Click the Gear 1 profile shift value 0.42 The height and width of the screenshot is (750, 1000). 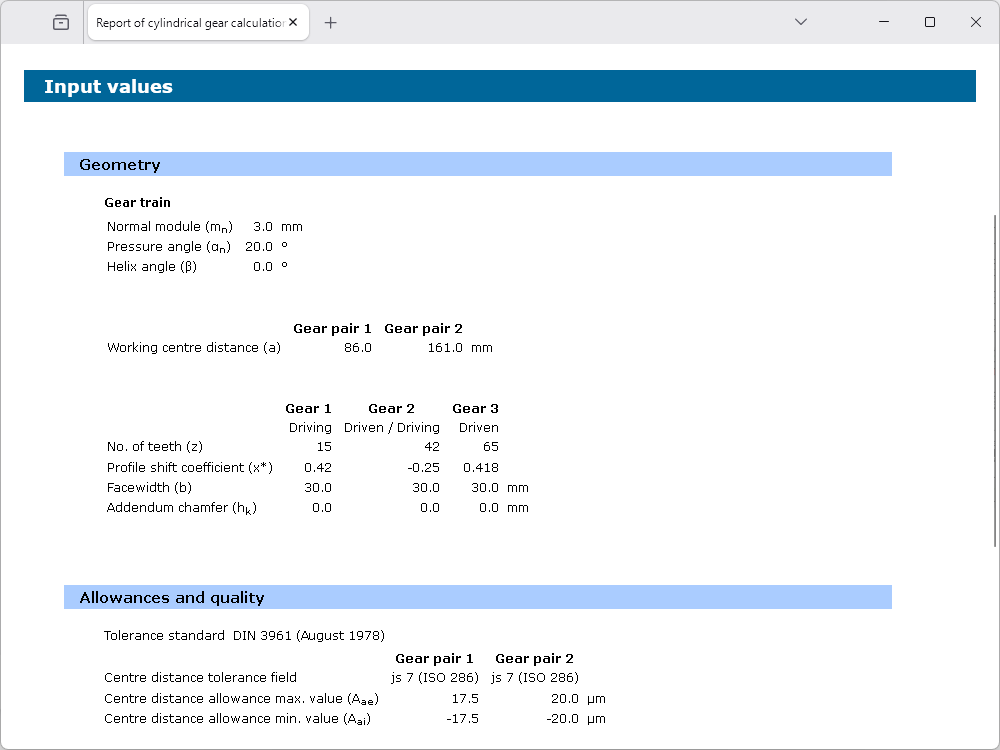point(318,467)
